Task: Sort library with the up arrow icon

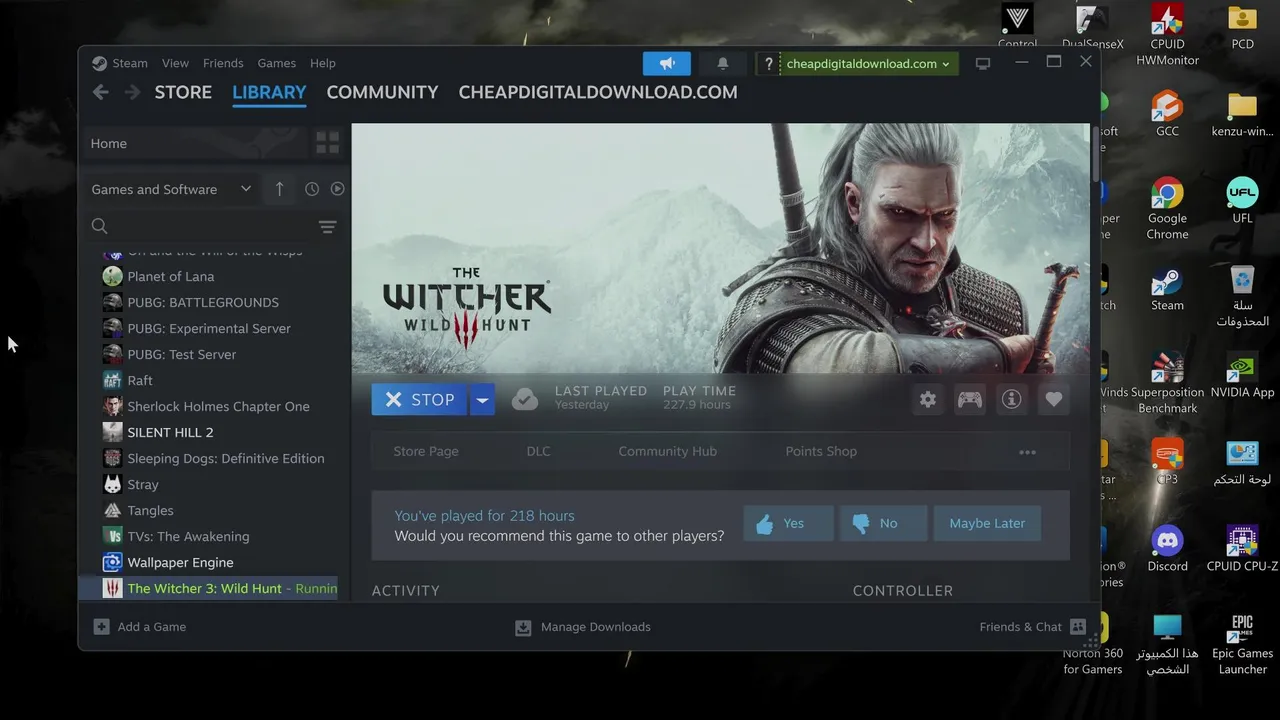Action: [279, 189]
